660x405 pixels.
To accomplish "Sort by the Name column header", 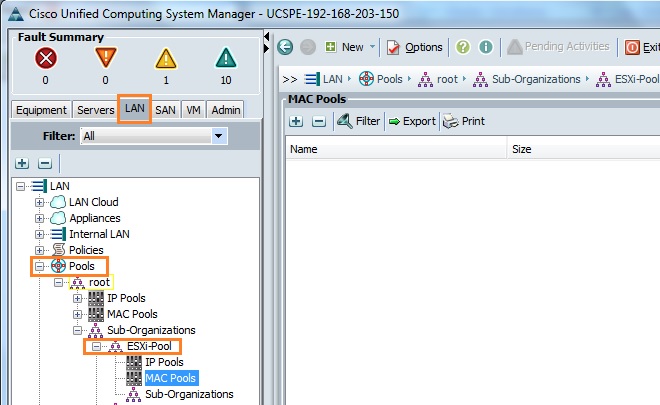I will [396, 149].
